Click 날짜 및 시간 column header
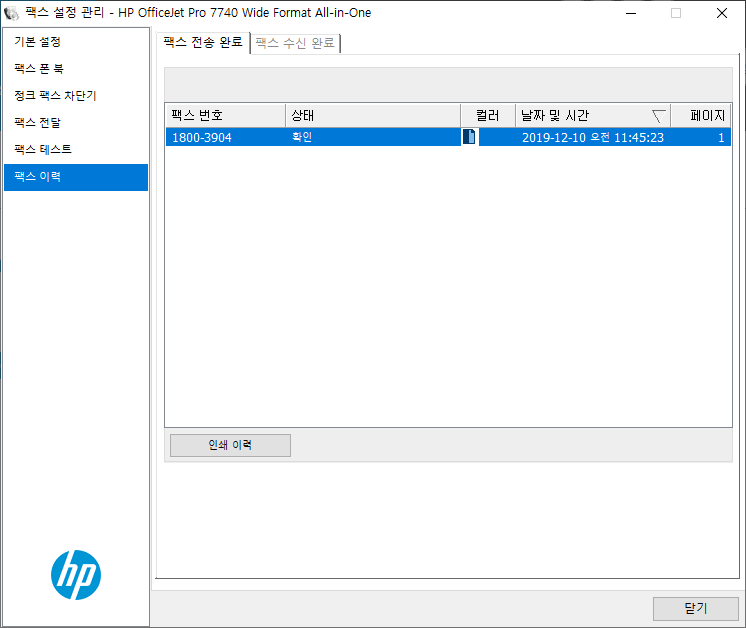 coord(593,116)
